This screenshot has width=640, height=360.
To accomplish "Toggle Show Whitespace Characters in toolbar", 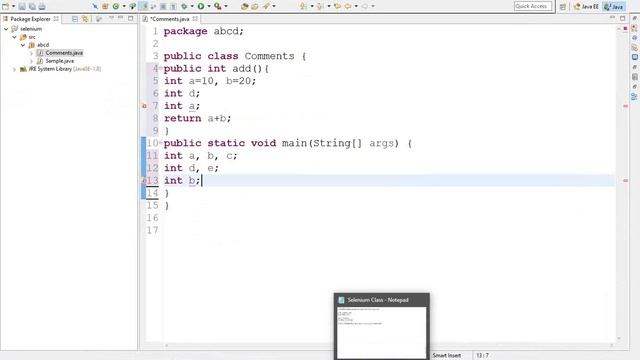I will pos(173,6).
